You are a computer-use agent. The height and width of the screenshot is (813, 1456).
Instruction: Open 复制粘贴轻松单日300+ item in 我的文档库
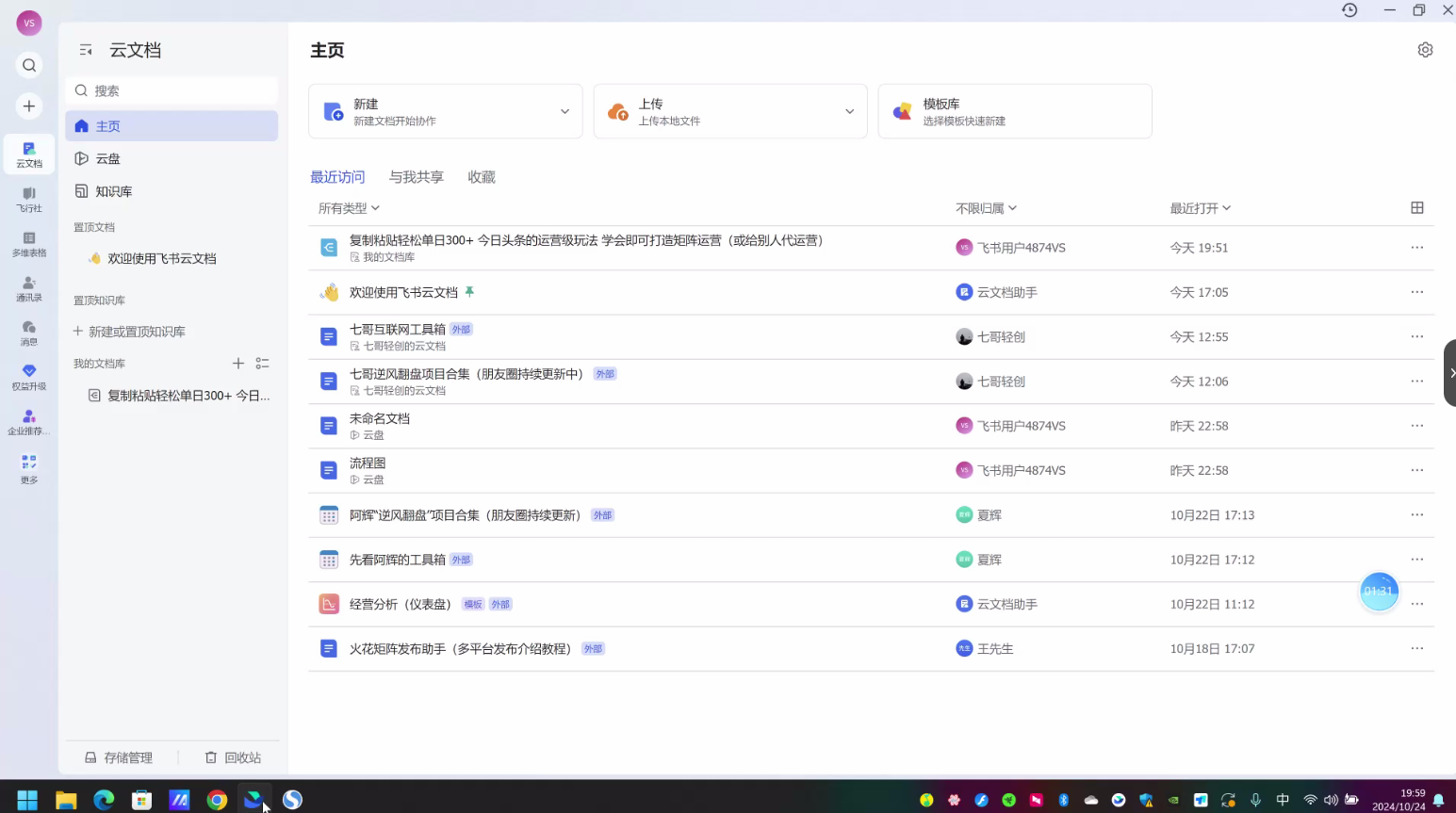(180, 396)
